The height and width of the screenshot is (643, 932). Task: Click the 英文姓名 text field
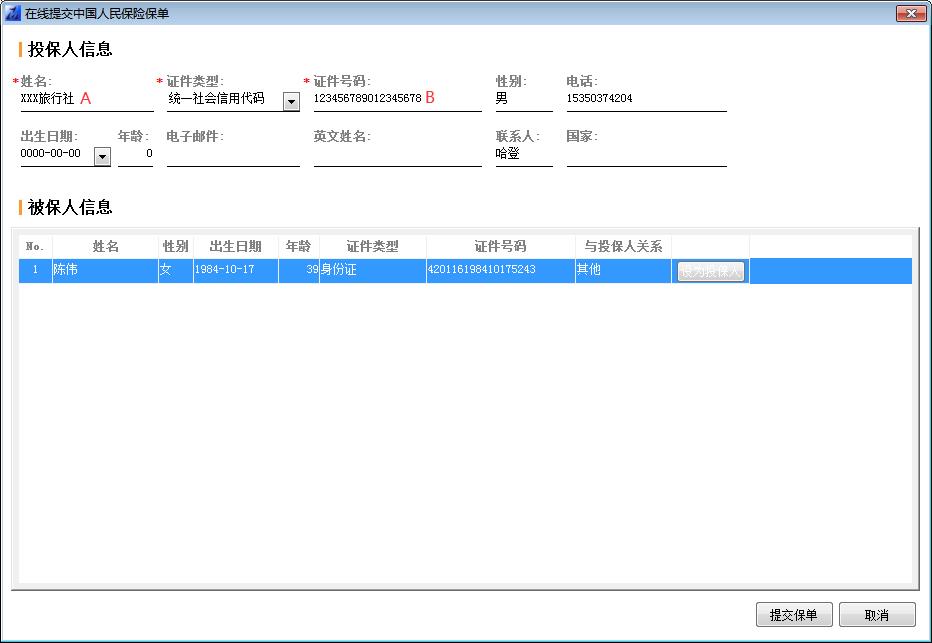[x=396, y=154]
